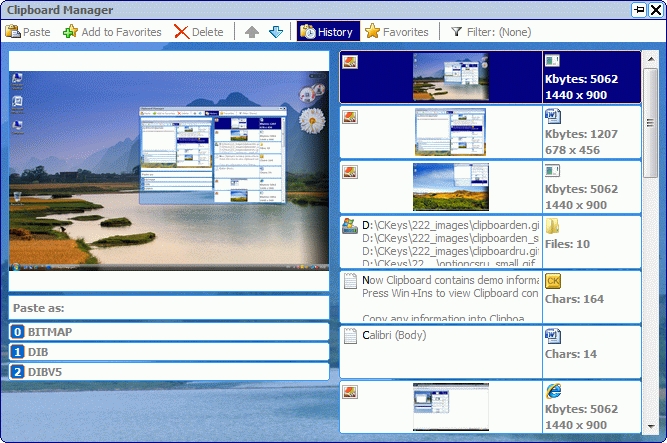667x443 pixels.
Task: Move item down with blue arrow
Action: (x=277, y=32)
